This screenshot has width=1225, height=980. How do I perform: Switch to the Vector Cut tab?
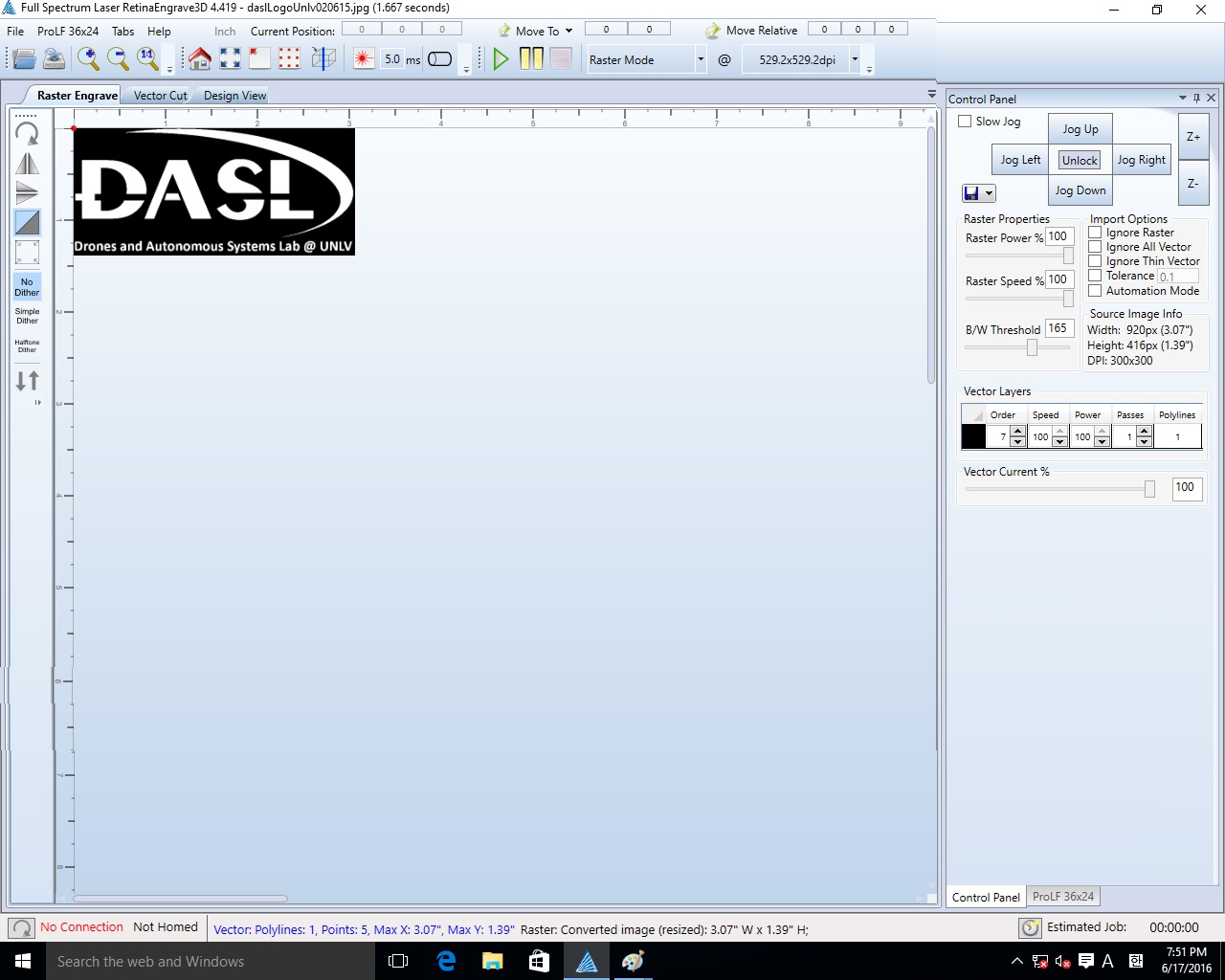[160, 96]
